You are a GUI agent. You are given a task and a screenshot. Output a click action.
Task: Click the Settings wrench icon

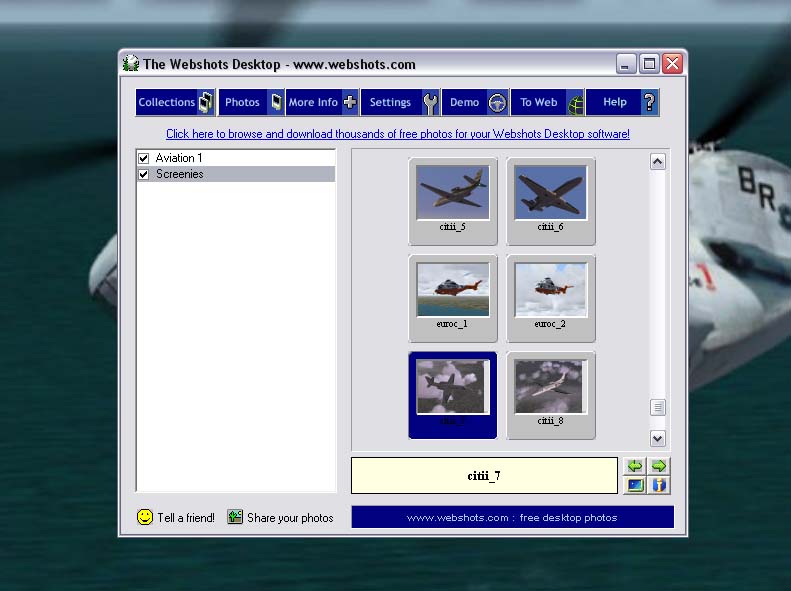tap(430, 102)
